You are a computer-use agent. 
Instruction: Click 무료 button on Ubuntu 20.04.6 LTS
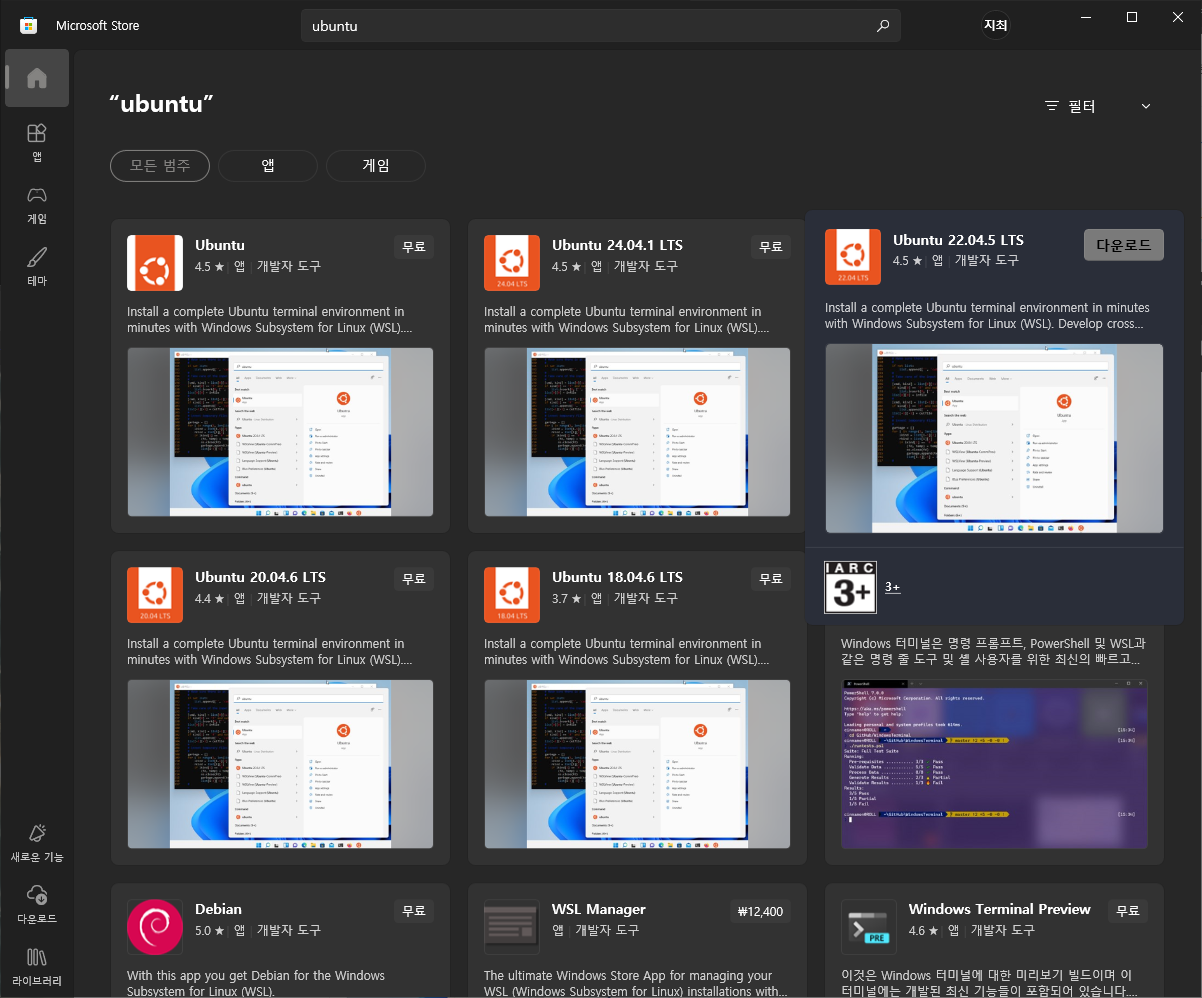point(414,578)
